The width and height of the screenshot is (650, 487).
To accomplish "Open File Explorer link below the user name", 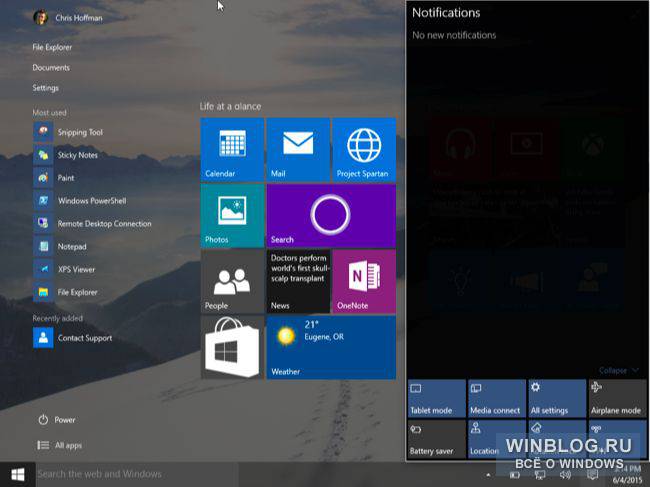I will (52, 47).
